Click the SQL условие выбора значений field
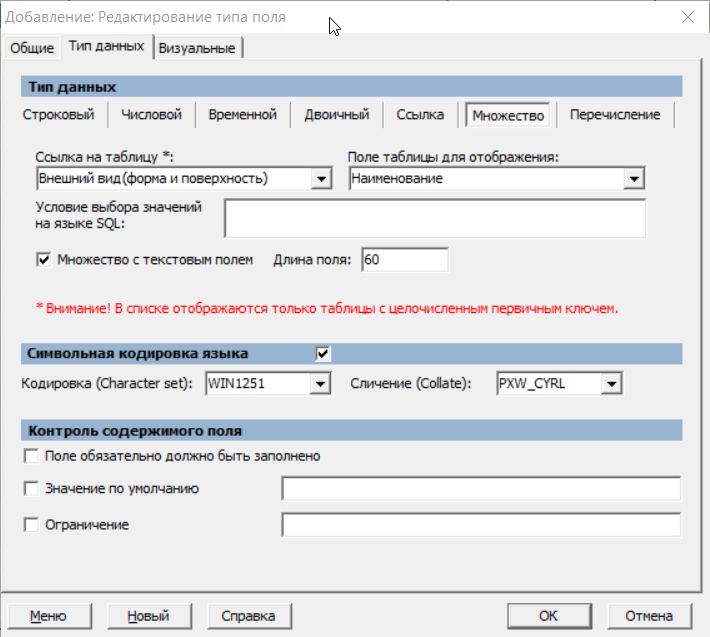 [434, 217]
